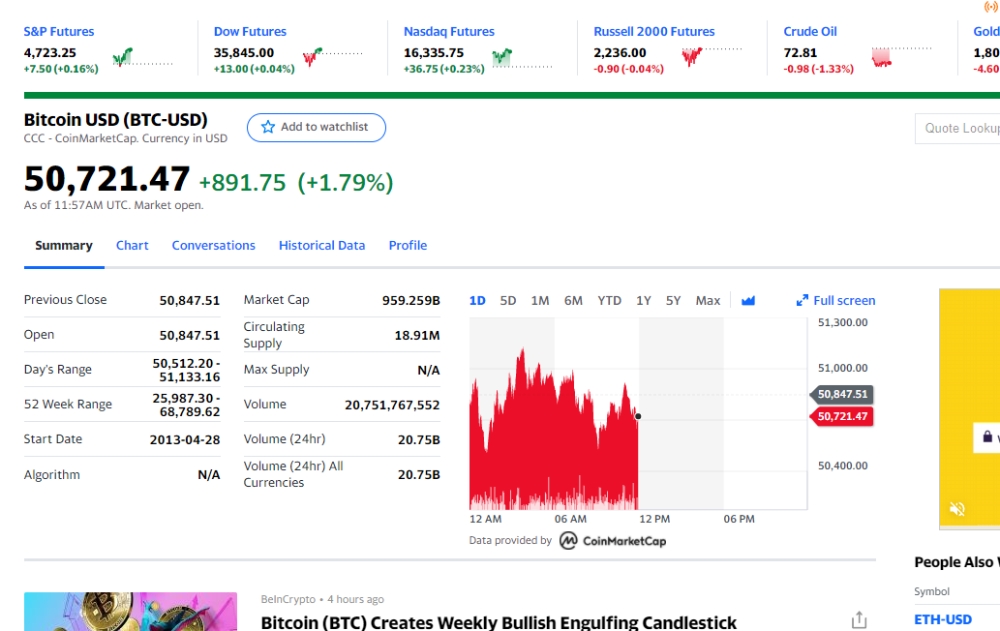Image resolution: width=1000 pixels, height=631 pixels.
Task: Open Crude Oil mini sparkline chart
Action: pos(902,57)
